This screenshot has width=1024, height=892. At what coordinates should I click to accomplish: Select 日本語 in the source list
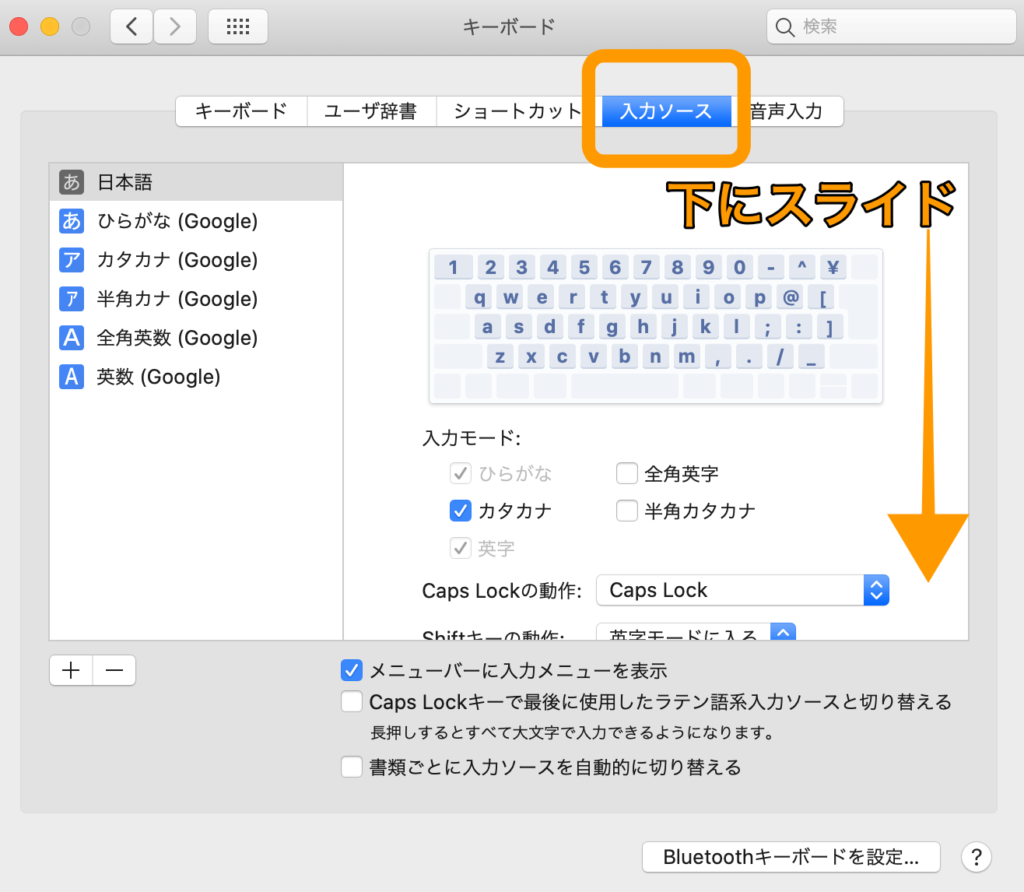click(x=196, y=182)
